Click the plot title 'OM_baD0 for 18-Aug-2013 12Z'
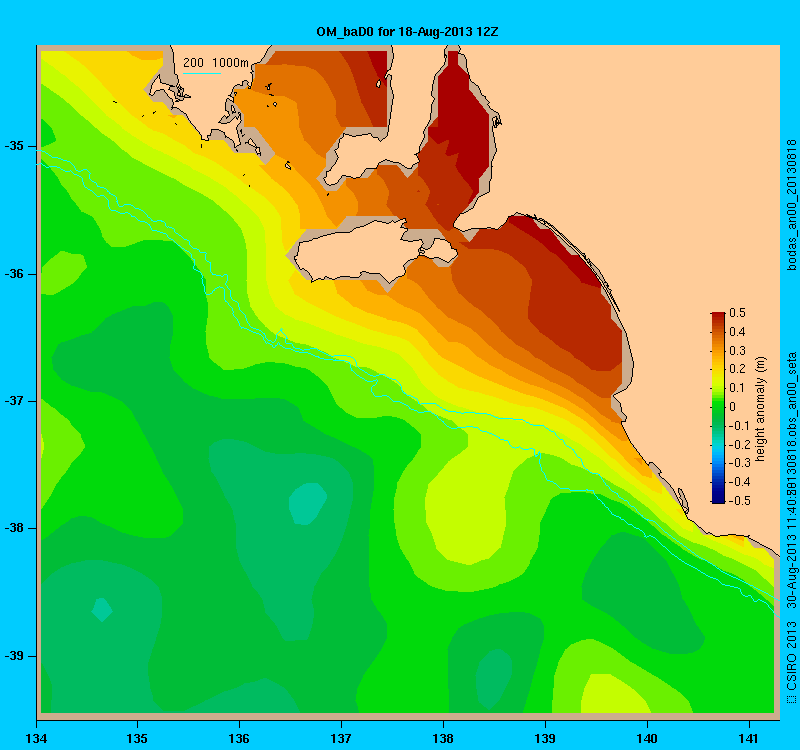This screenshot has width=800, height=750. click(407, 32)
